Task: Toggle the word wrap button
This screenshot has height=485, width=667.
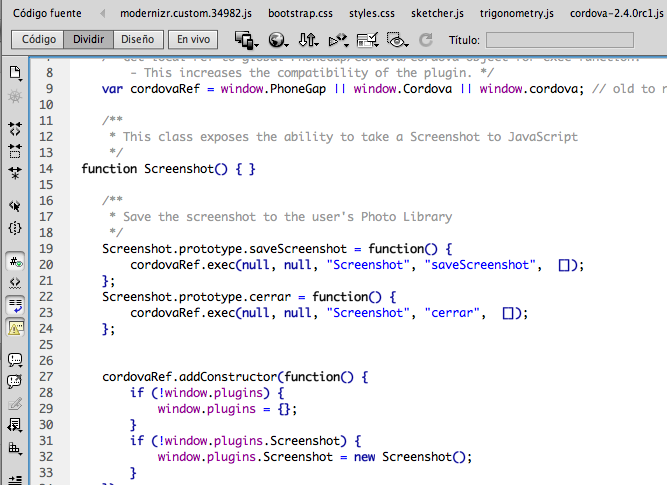Action: (x=15, y=304)
